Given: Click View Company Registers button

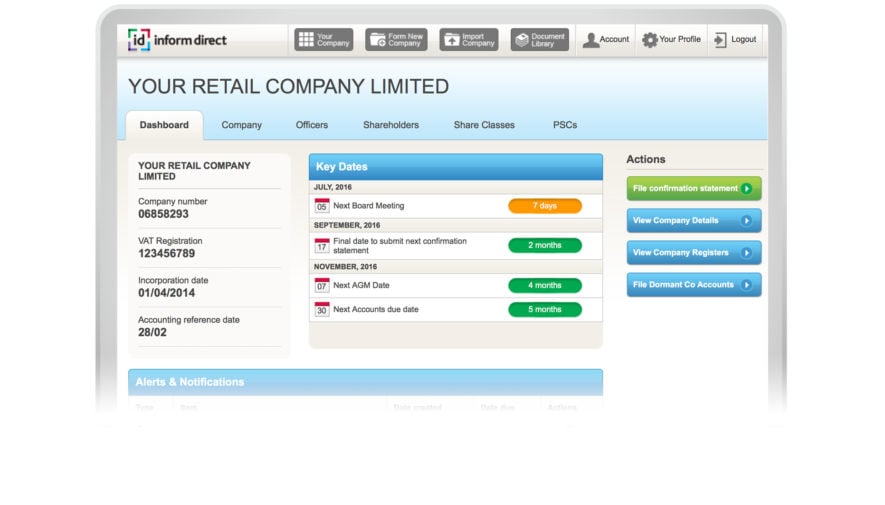Looking at the screenshot, I should [x=693, y=253].
